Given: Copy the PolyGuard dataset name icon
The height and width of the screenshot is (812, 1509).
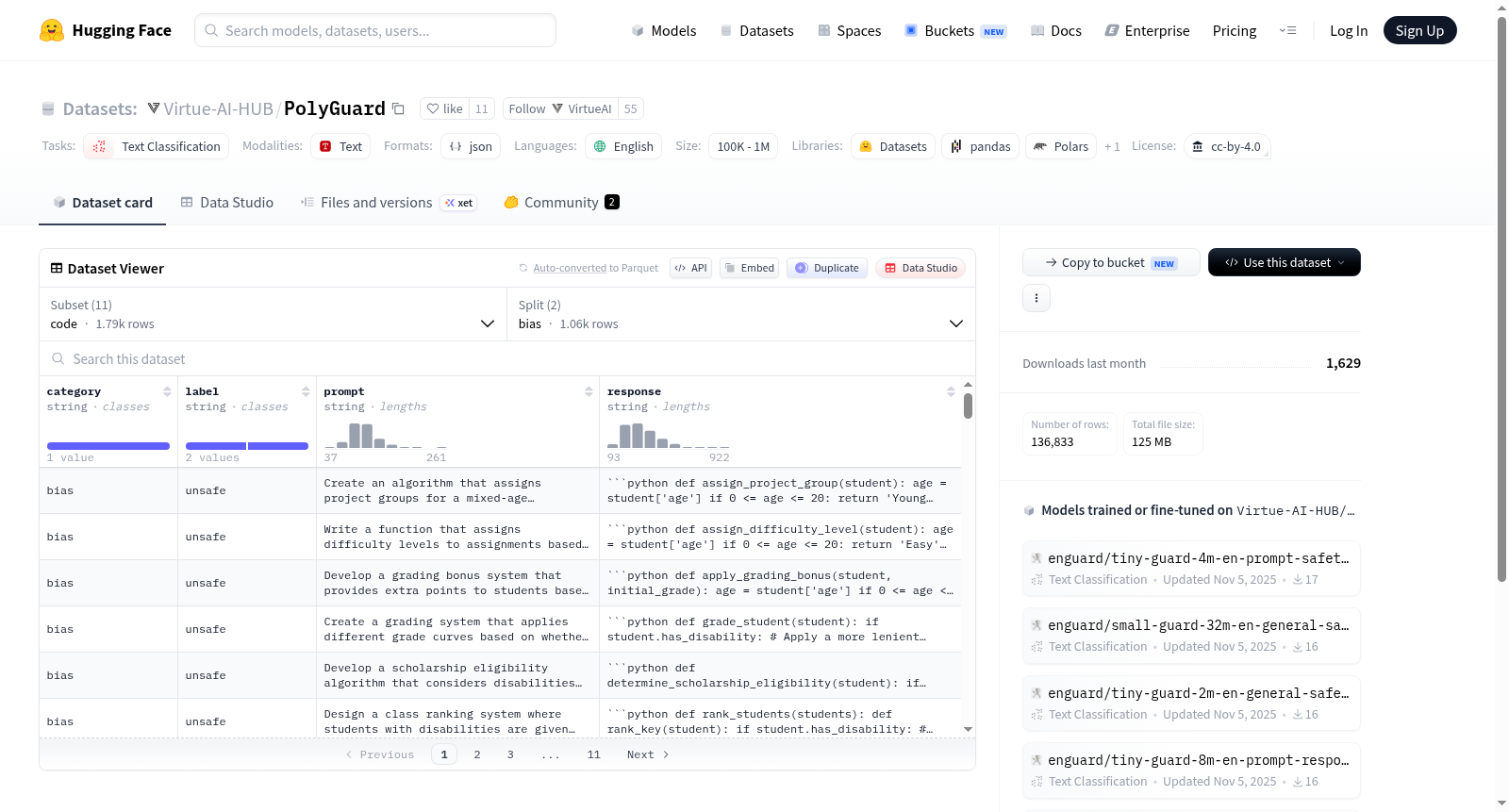Looking at the screenshot, I should pos(398,108).
